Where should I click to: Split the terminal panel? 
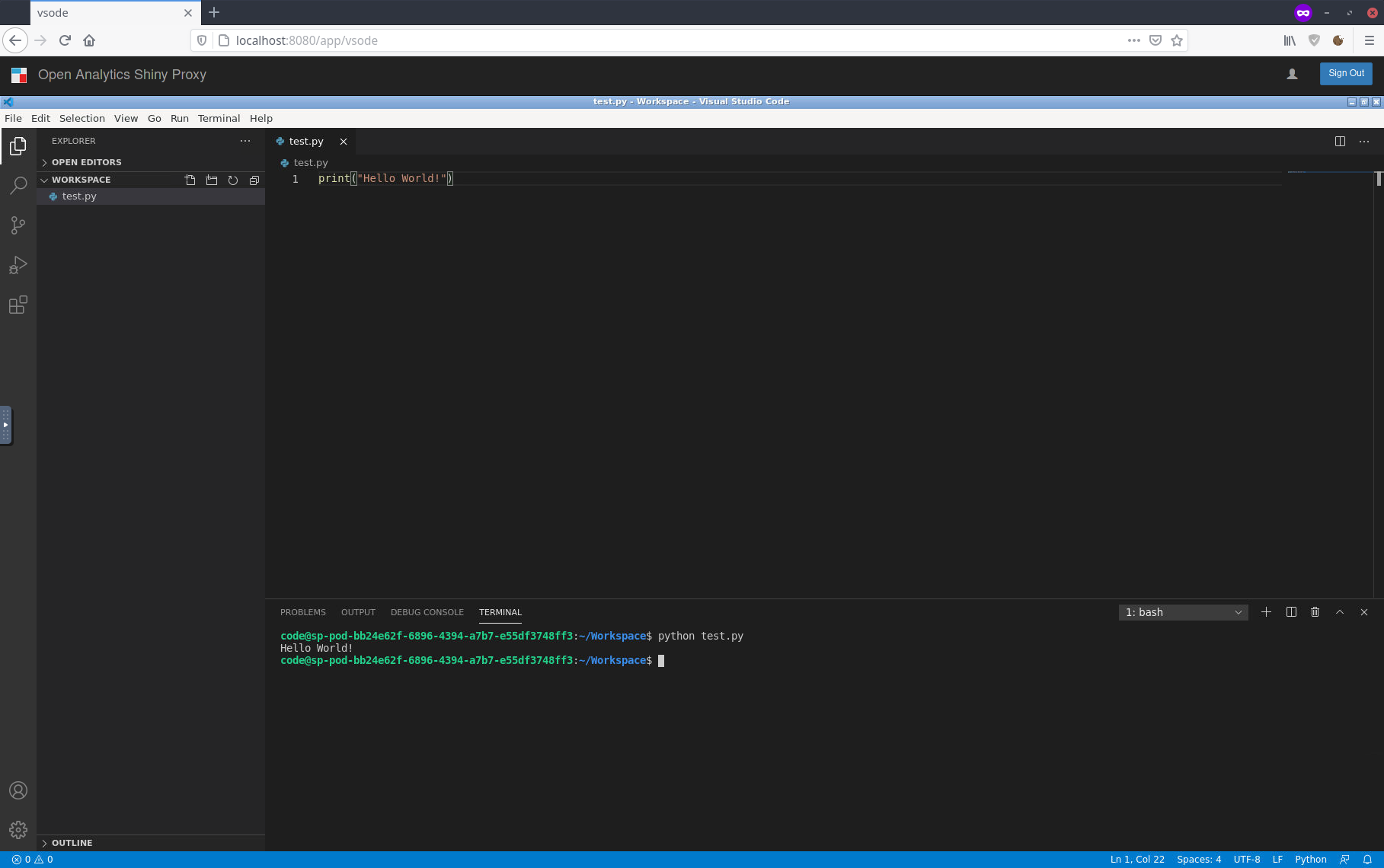[1291, 612]
